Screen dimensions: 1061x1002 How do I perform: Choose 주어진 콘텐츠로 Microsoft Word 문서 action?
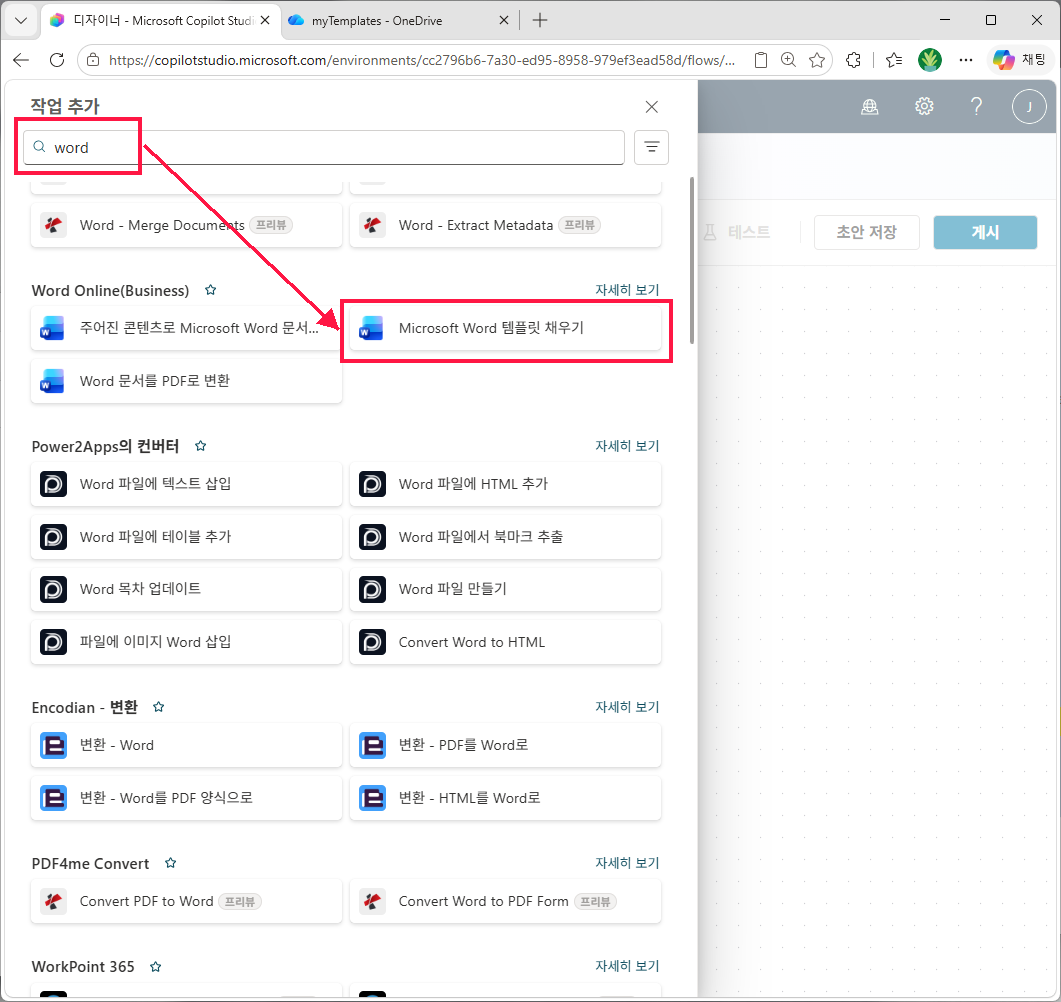coord(186,328)
